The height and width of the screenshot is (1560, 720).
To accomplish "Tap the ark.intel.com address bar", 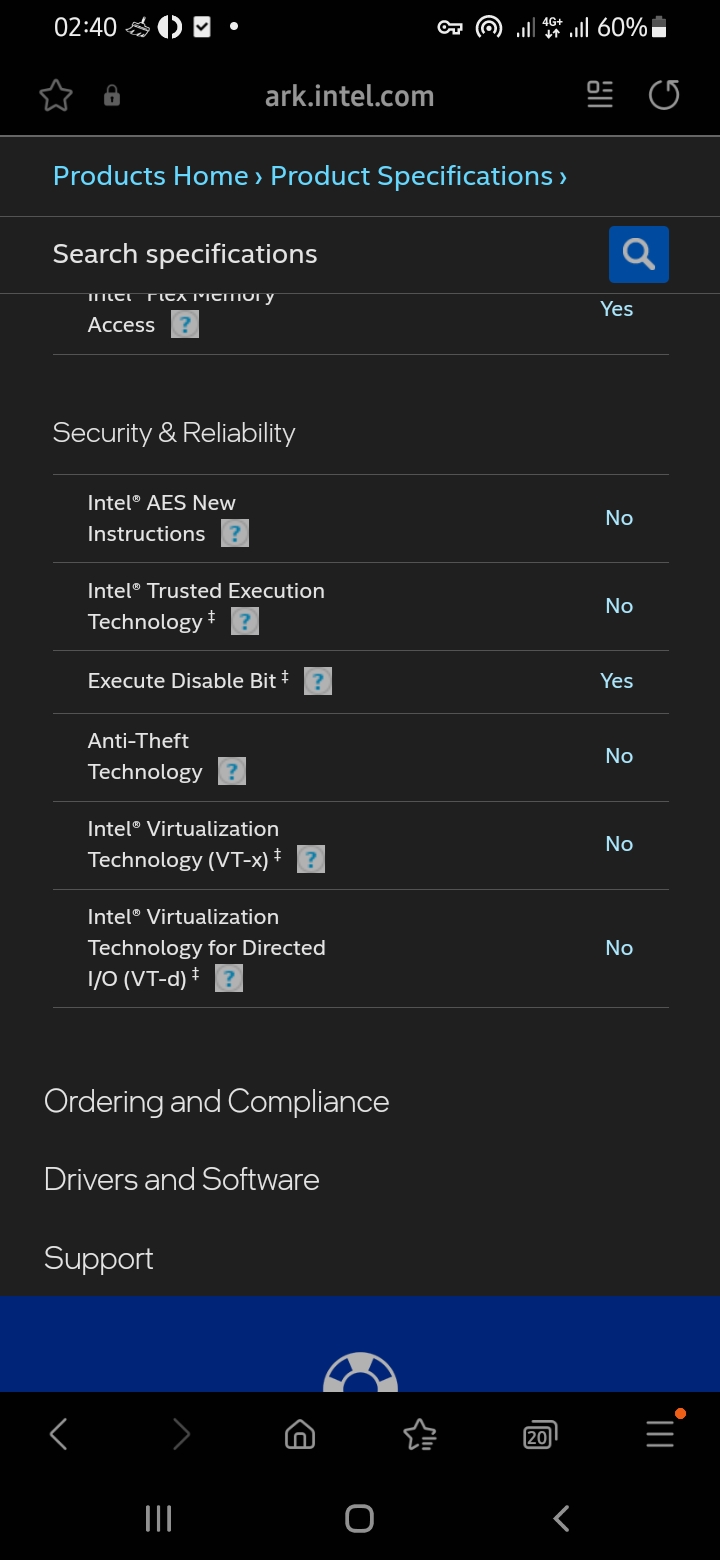I will tap(349, 96).
